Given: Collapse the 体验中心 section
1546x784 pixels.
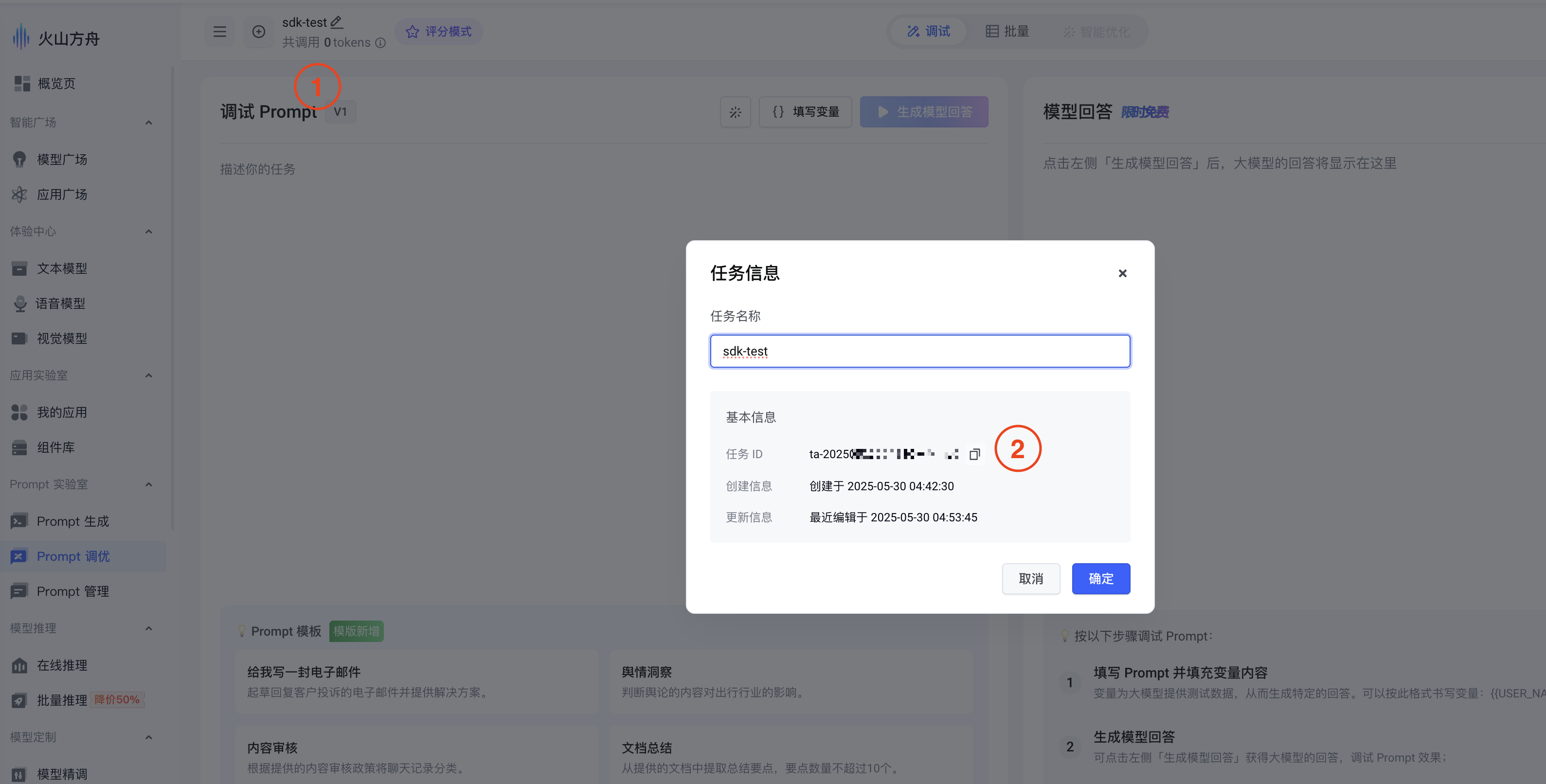Looking at the screenshot, I should coord(149,232).
